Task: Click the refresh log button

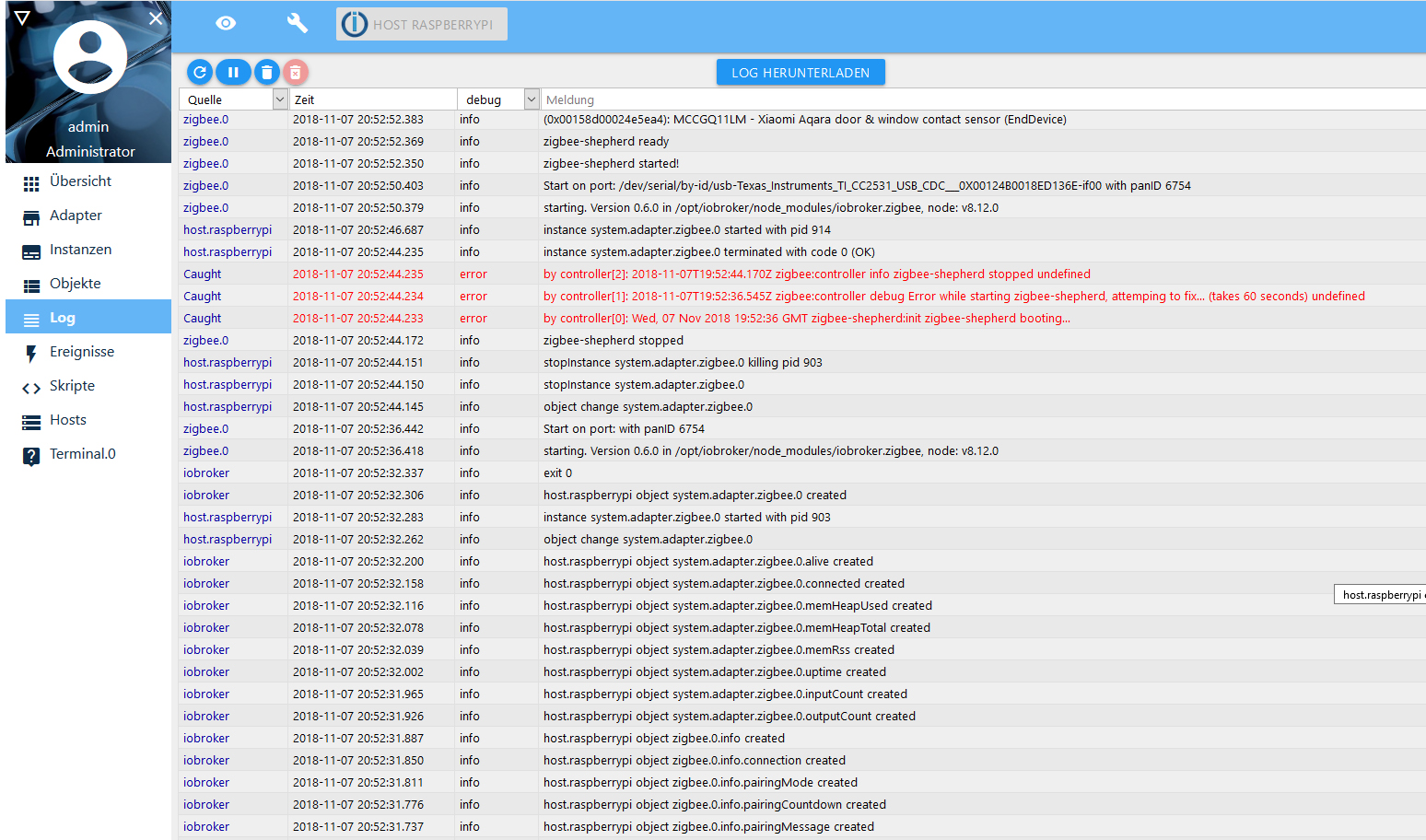Action: 200,72
